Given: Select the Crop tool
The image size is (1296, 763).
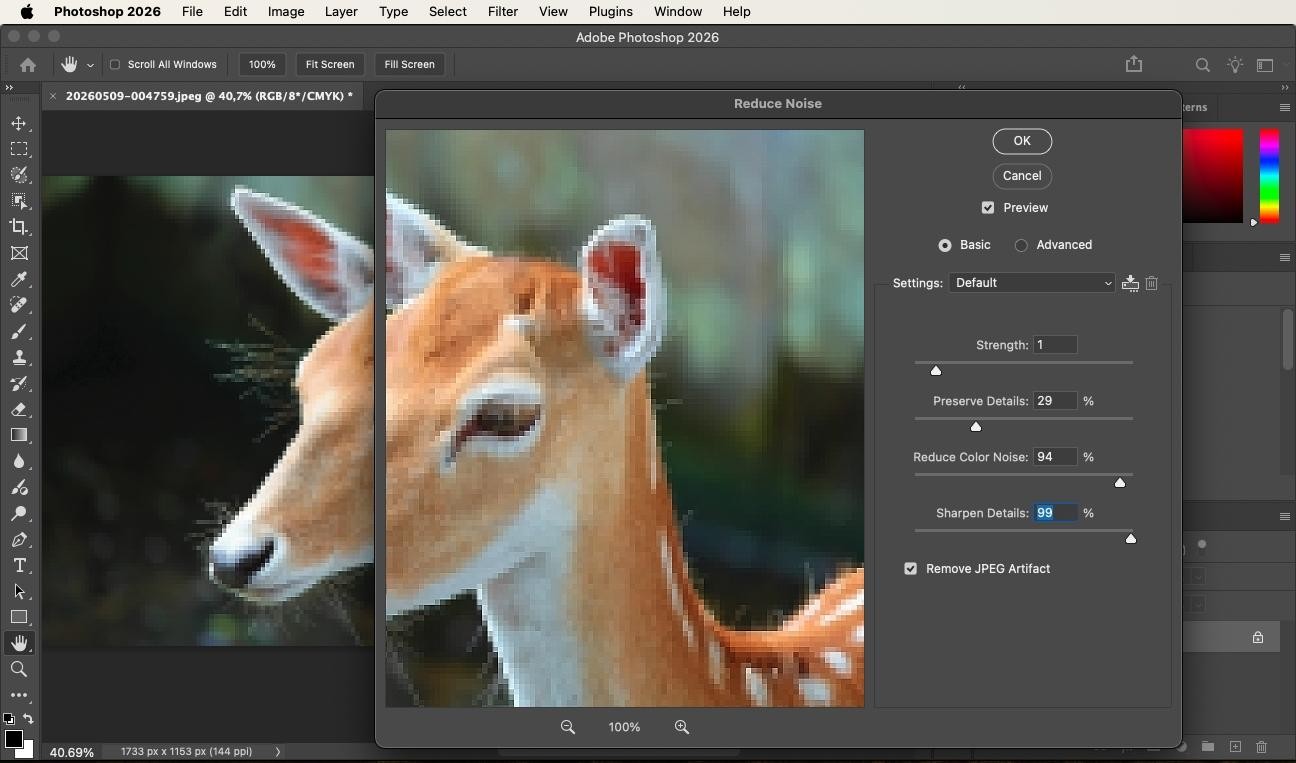Looking at the screenshot, I should [19, 227].
